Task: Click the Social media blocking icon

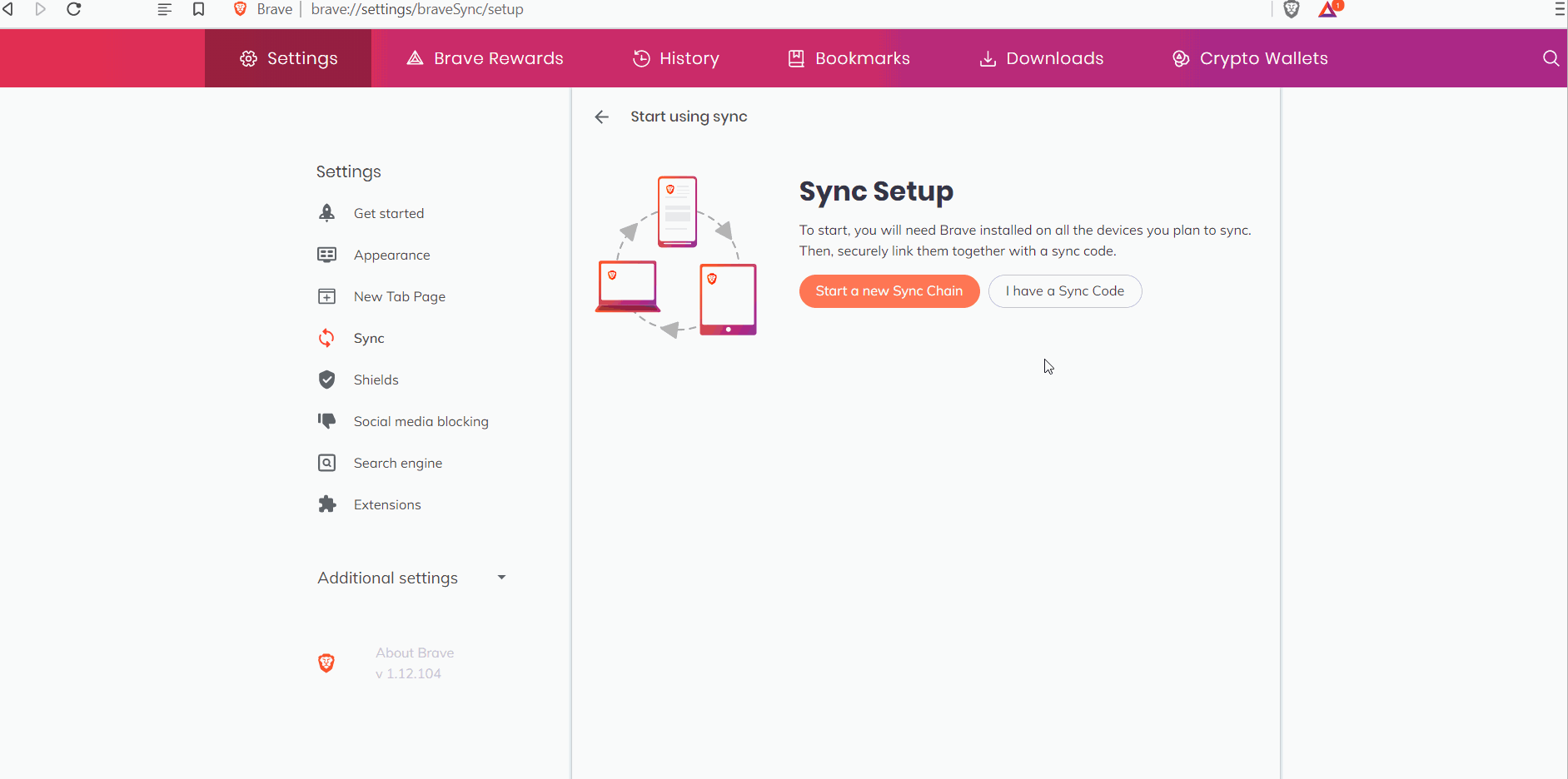Action: click(x=326, y=420)
